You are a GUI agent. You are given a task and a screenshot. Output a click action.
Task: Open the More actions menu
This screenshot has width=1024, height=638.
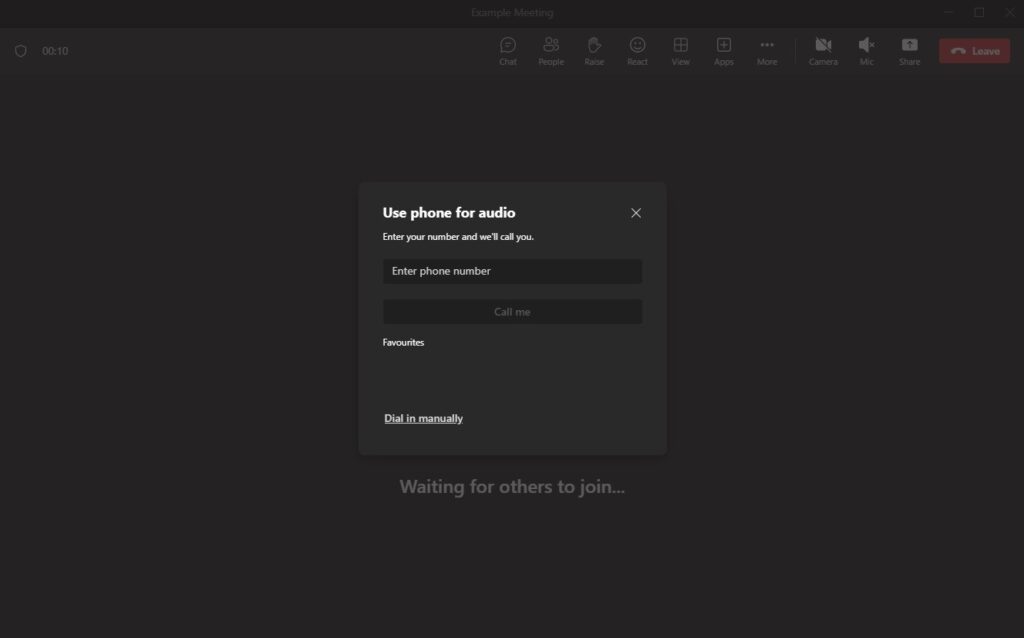[767, 51]
